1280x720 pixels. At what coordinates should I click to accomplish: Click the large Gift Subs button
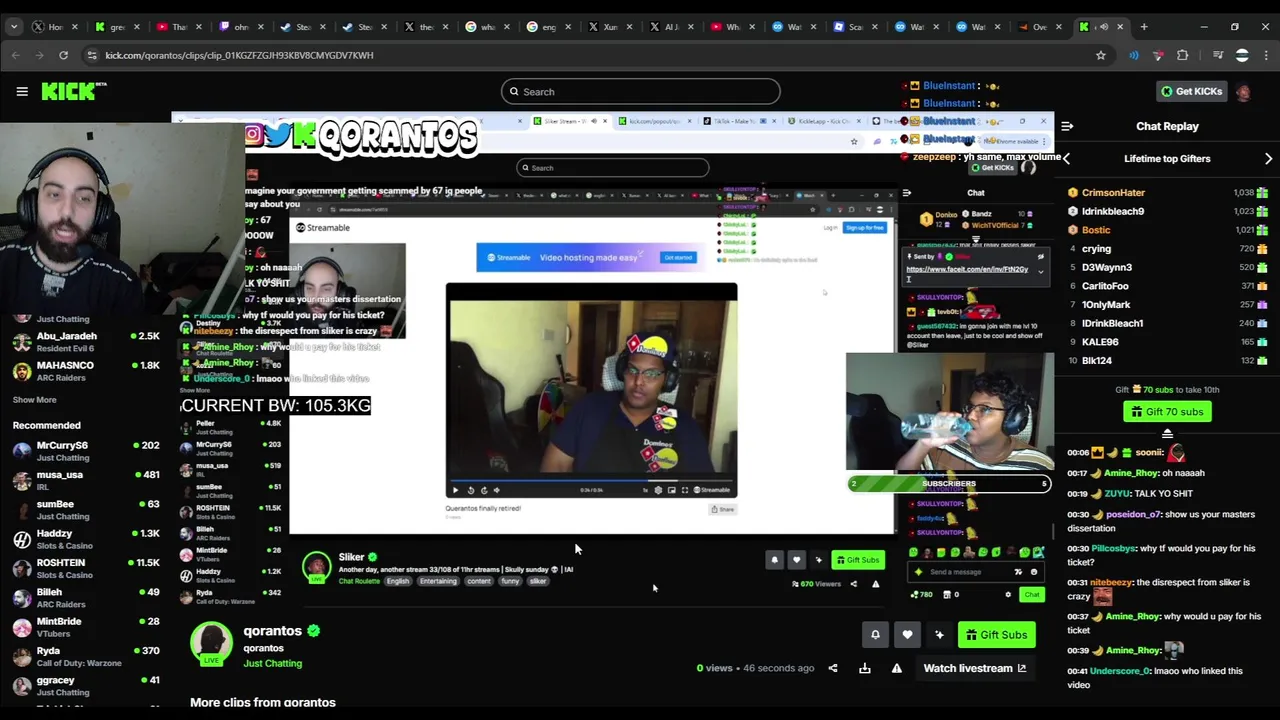996,635
